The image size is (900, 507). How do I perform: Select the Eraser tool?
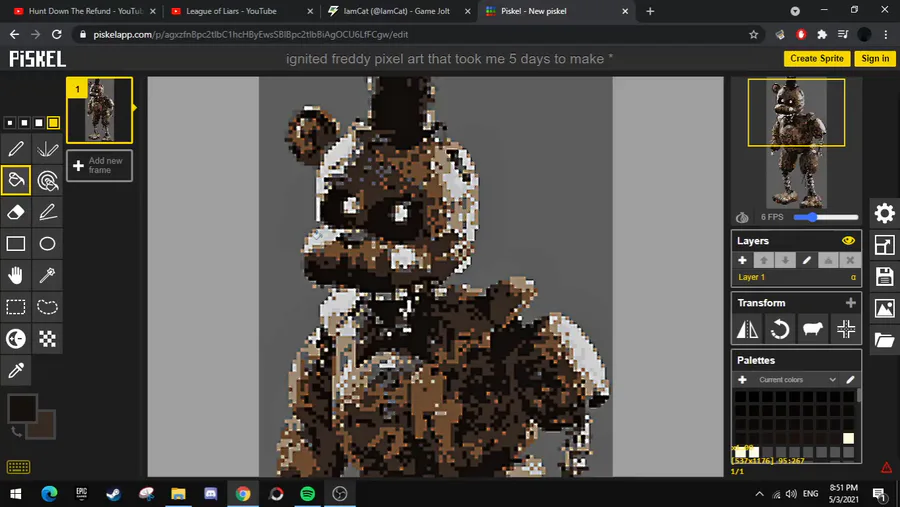pyautogui.click(x=15, y=212)
